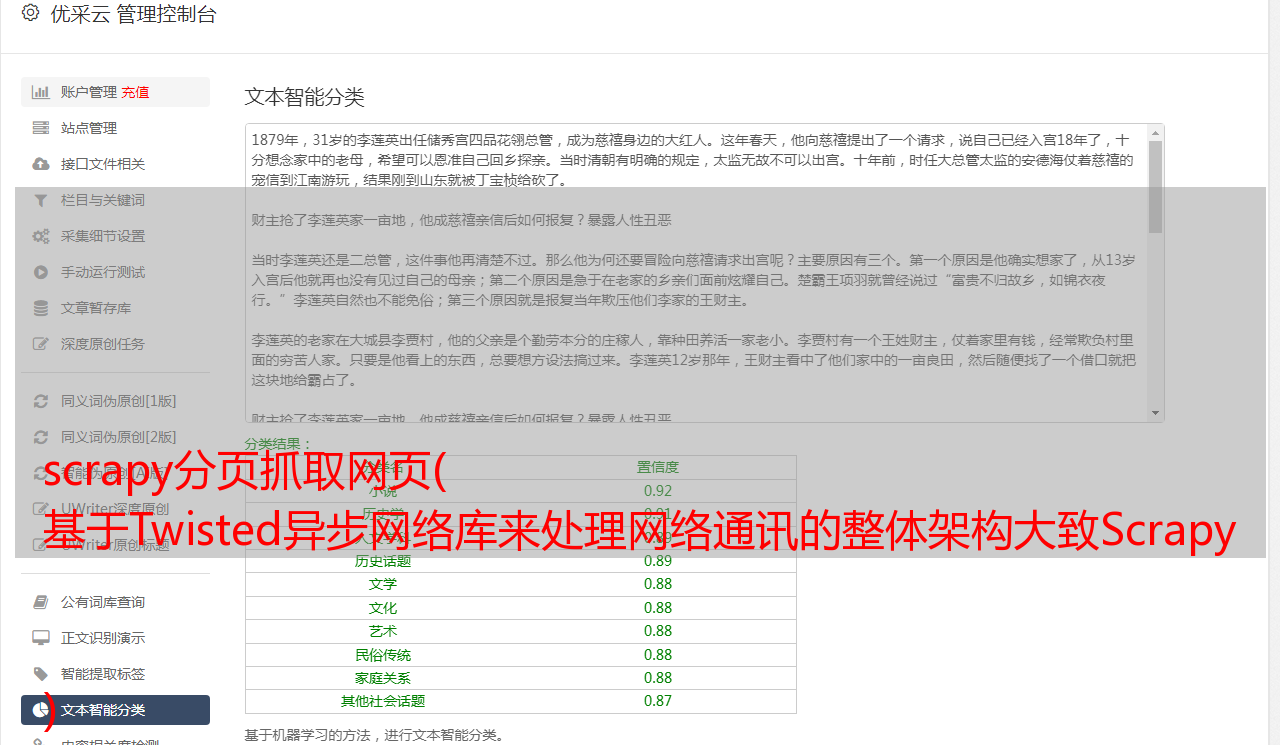Click the 民俗传统 category cell
Viewport: 1280px width, 745px height.
(x=383, y=655)
